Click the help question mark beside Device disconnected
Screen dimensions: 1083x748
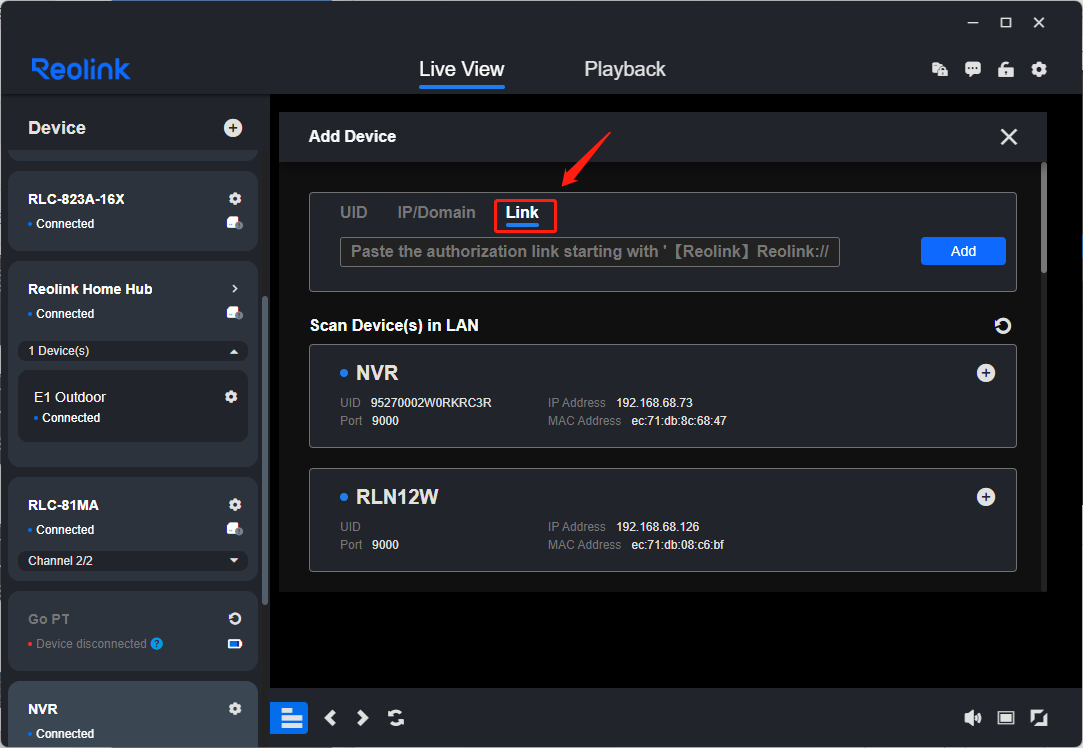pos(157,644)
